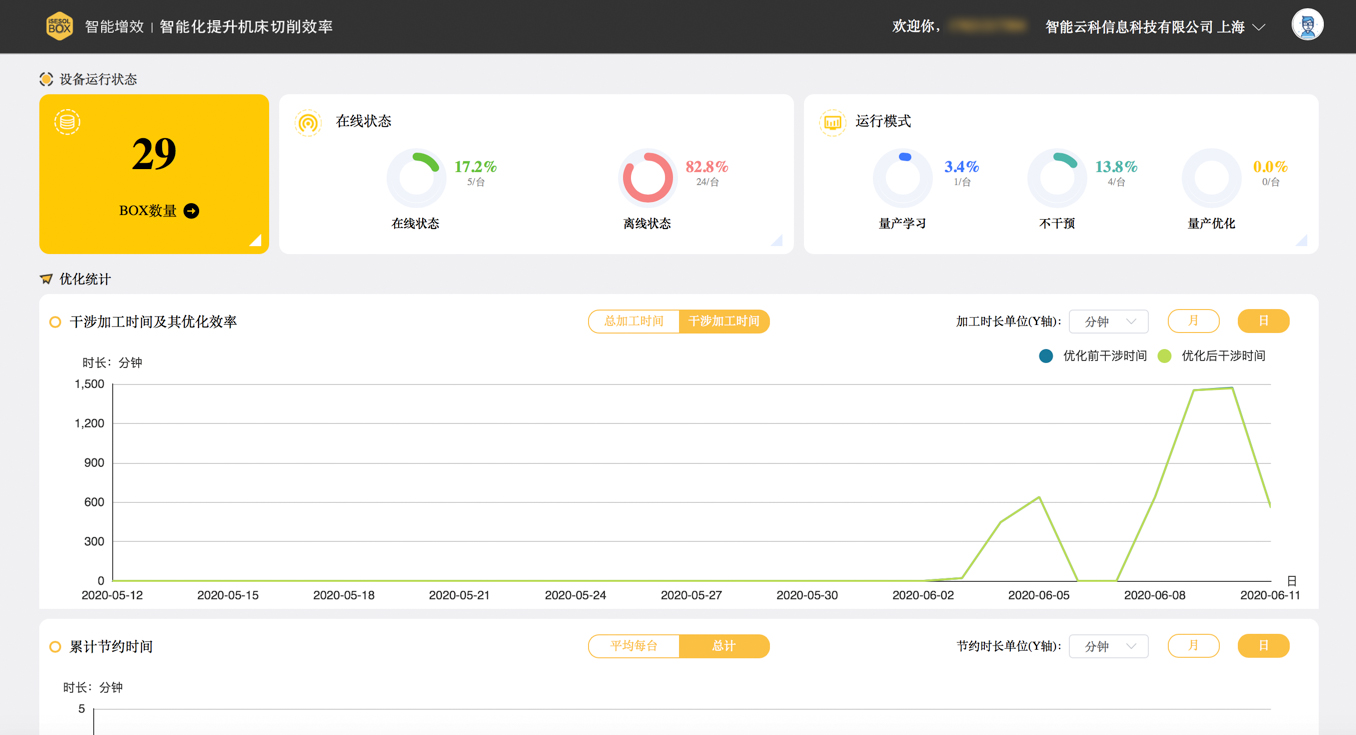This screenshot has height=735, width=1356.
Task: Click the monitor icon beside 运行模式 heading
Action: click(x=832, y=122)
